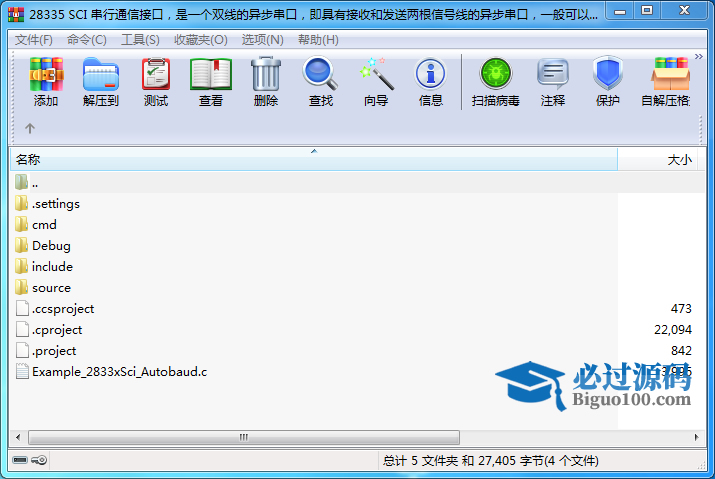This screenshot has height=479, width=715.
Task: Click the .cproject file name
Action: point(57,330)
